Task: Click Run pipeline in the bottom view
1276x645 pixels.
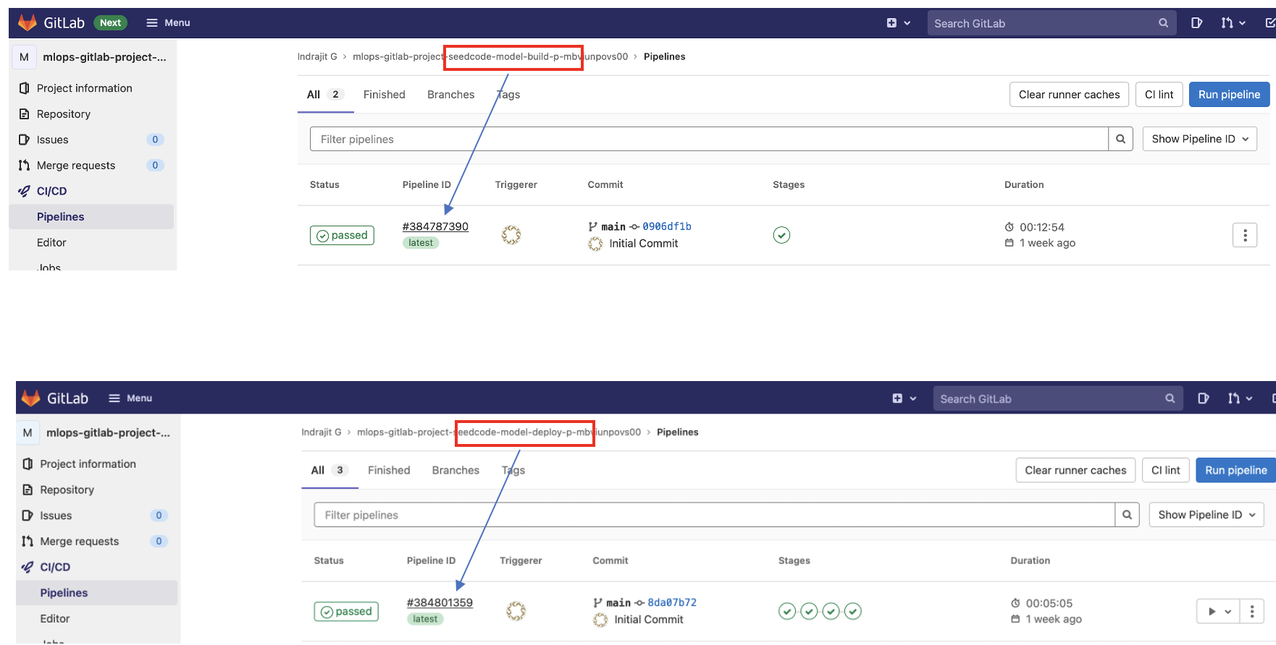Action: [x=1236, y=470]
